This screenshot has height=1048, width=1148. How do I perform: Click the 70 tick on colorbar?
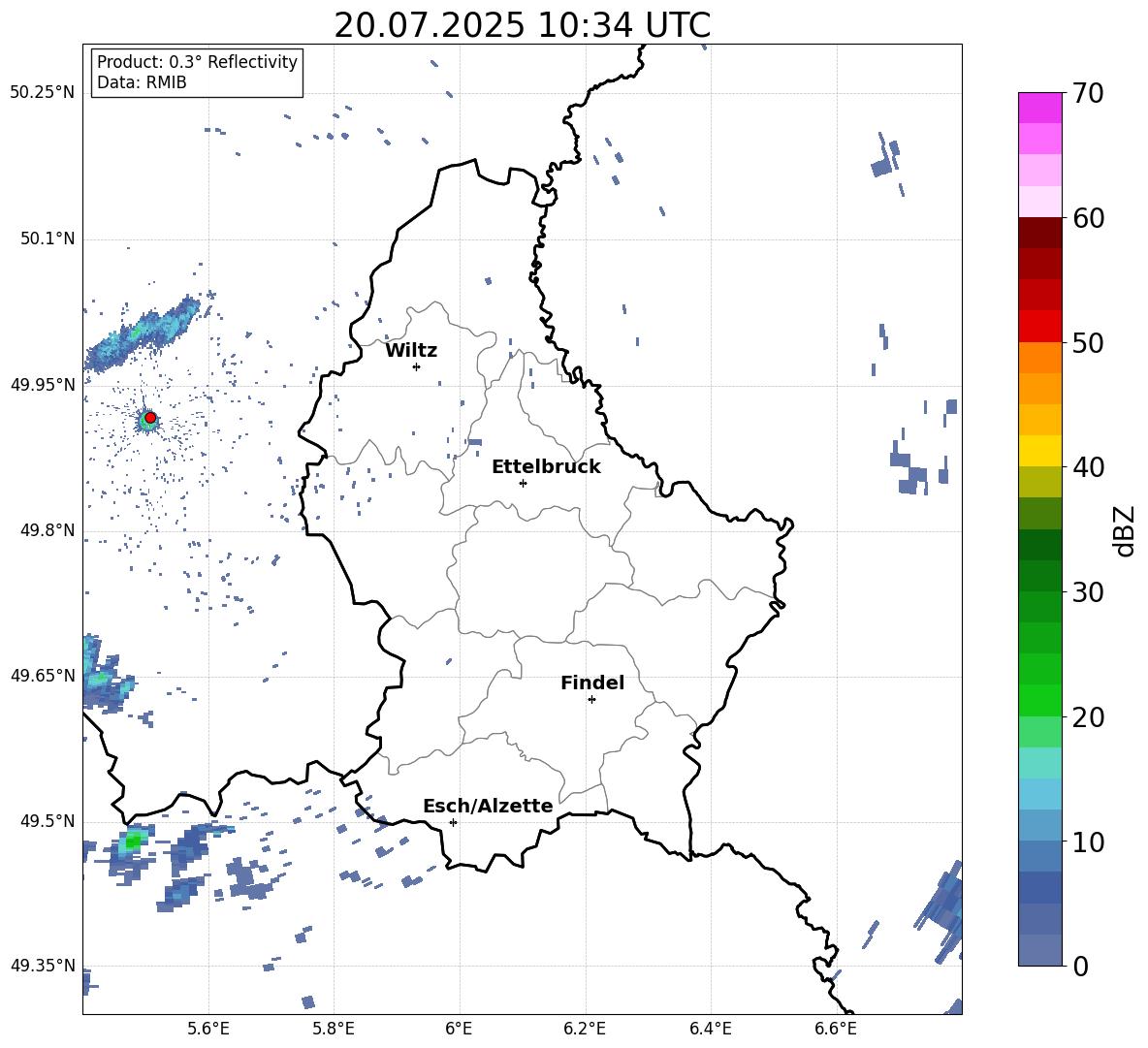(1088, 93)
